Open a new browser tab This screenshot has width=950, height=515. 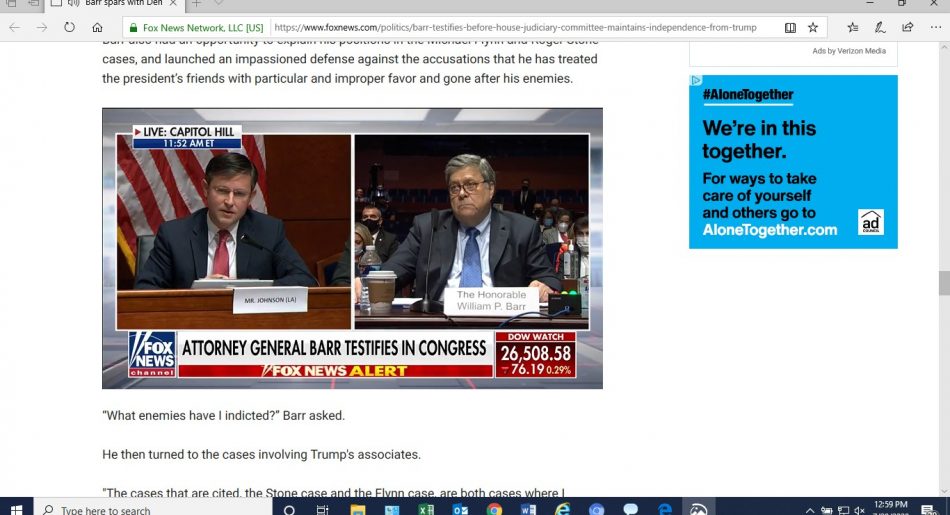tap(196, 4)
